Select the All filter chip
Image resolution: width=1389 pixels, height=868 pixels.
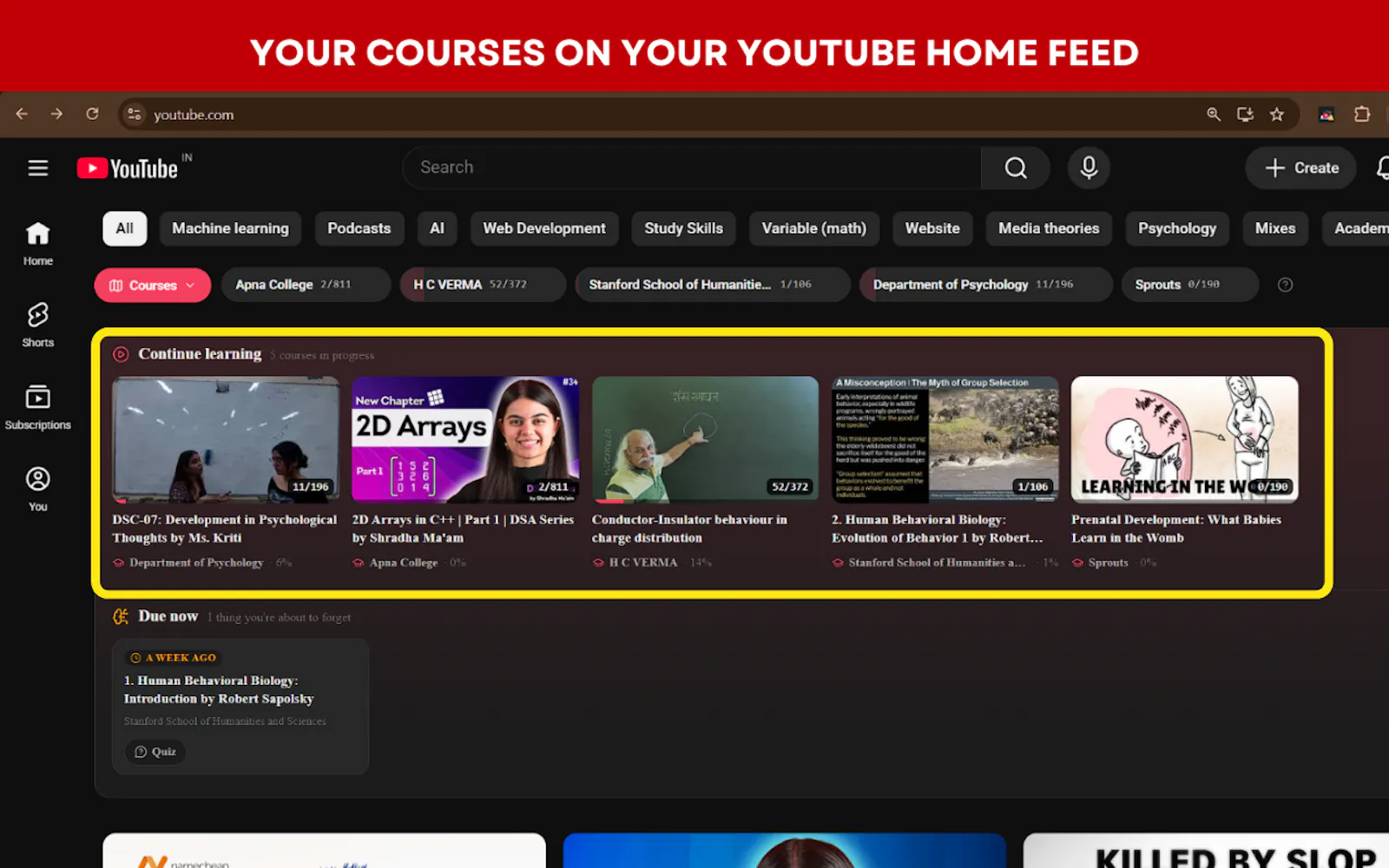point(125,228)
